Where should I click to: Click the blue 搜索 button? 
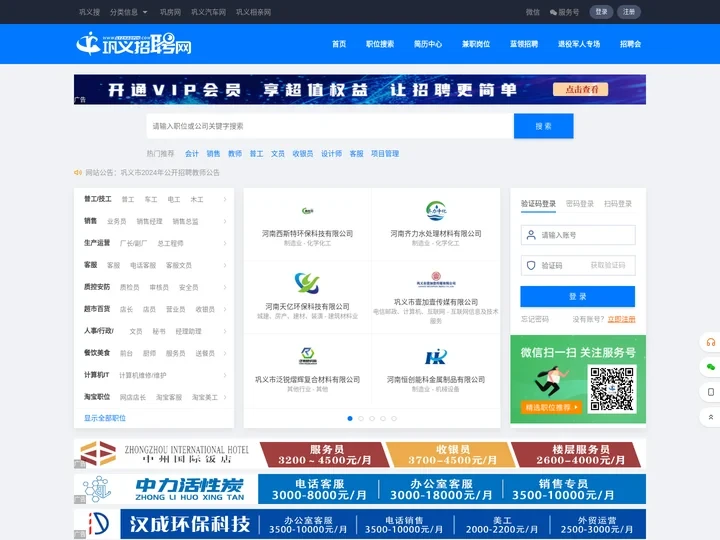pyautogui.click(x=544, y=126)
